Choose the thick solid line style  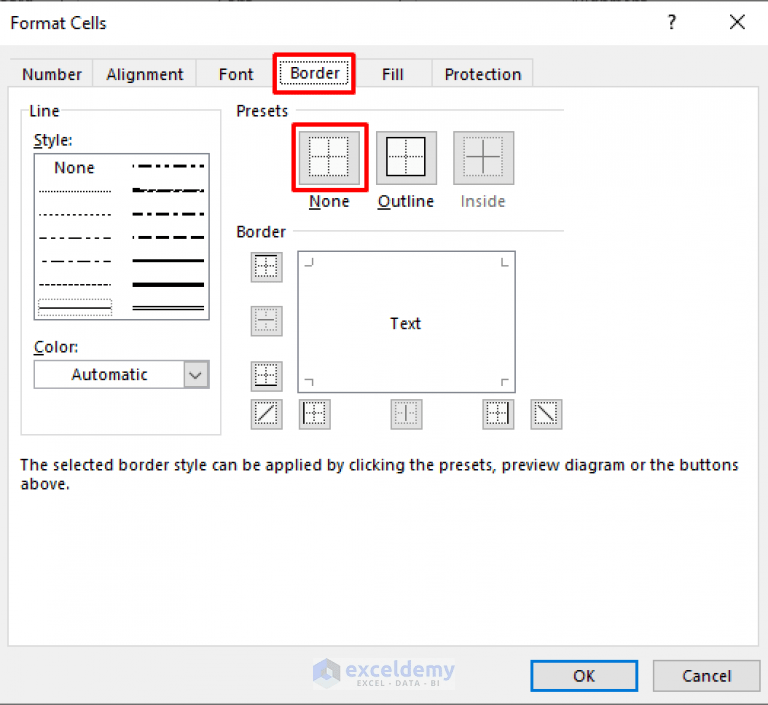click(x=168, y=285)
